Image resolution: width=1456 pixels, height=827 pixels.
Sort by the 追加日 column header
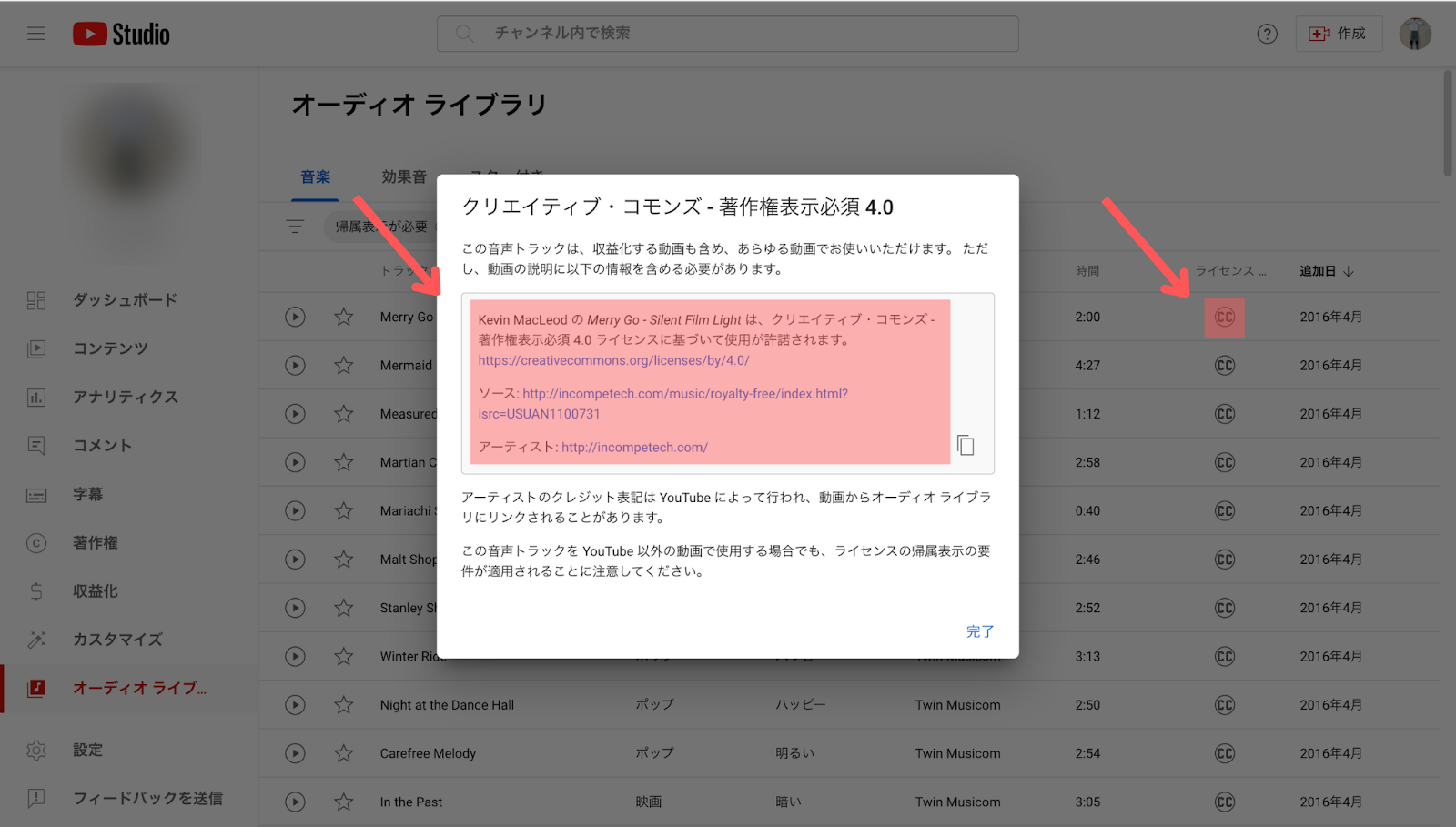coord(1326,271)
